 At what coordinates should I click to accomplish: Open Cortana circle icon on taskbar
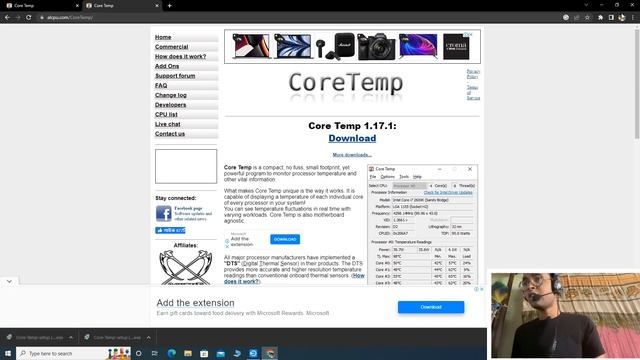point(139,353)
